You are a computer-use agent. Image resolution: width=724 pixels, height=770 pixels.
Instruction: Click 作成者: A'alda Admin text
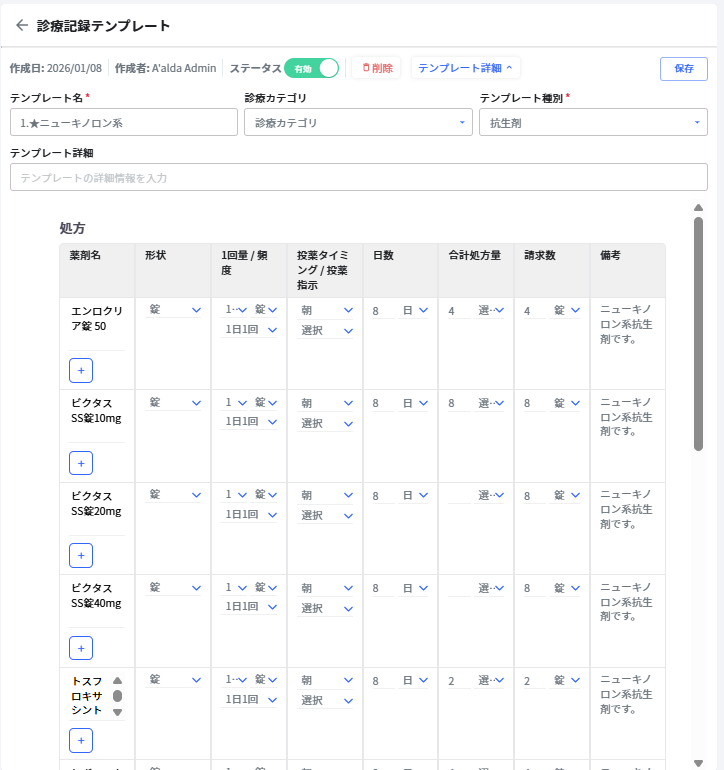[x=166, y=68]
